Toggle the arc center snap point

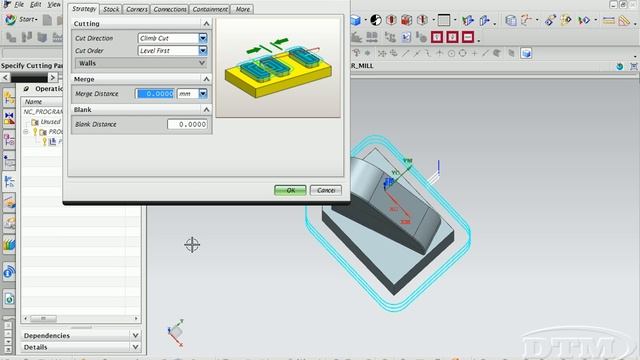point(451,53)
